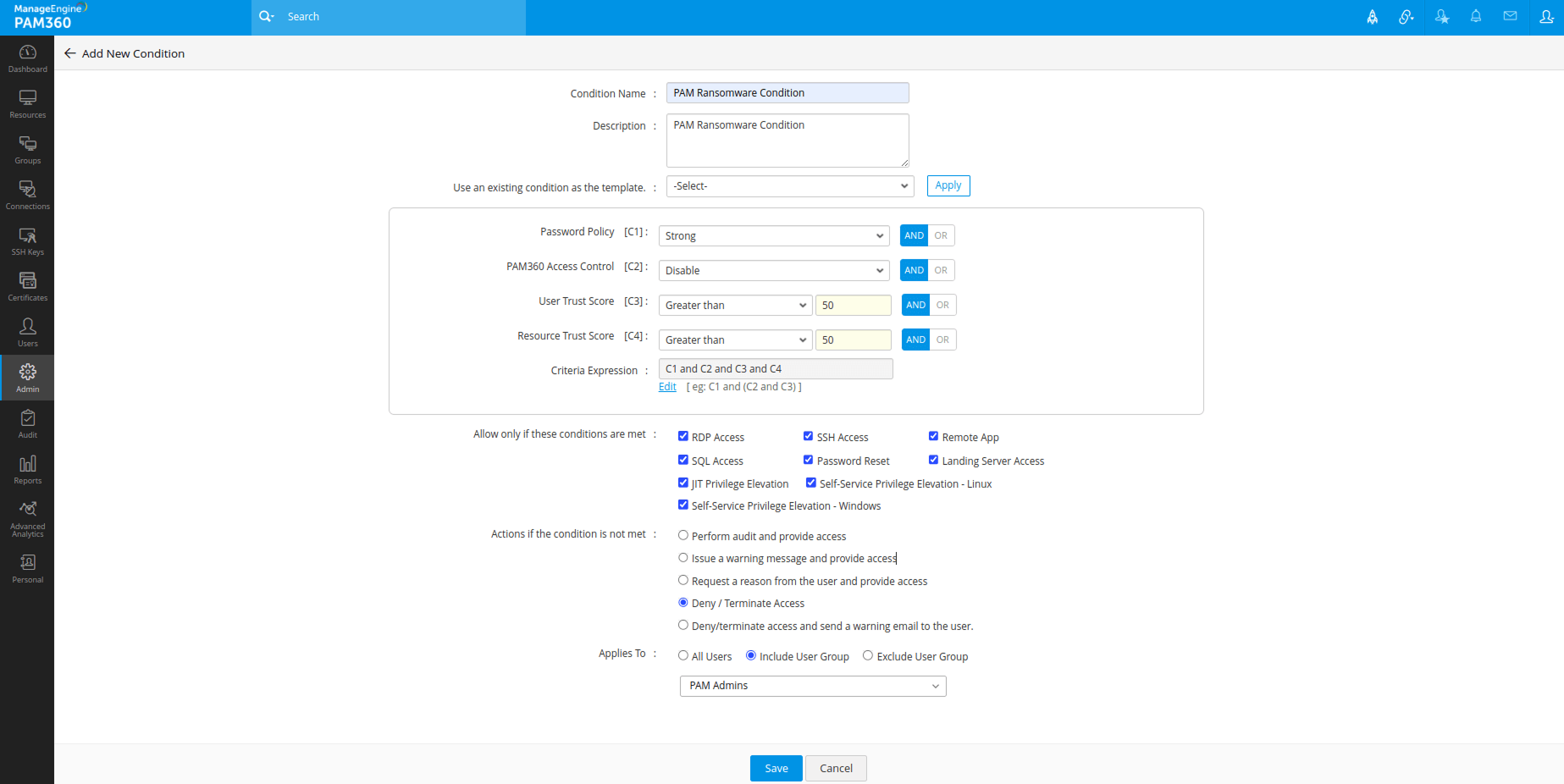Click the Save button
The width and height of the screenshot is (1564, 784).
[776, 768]
